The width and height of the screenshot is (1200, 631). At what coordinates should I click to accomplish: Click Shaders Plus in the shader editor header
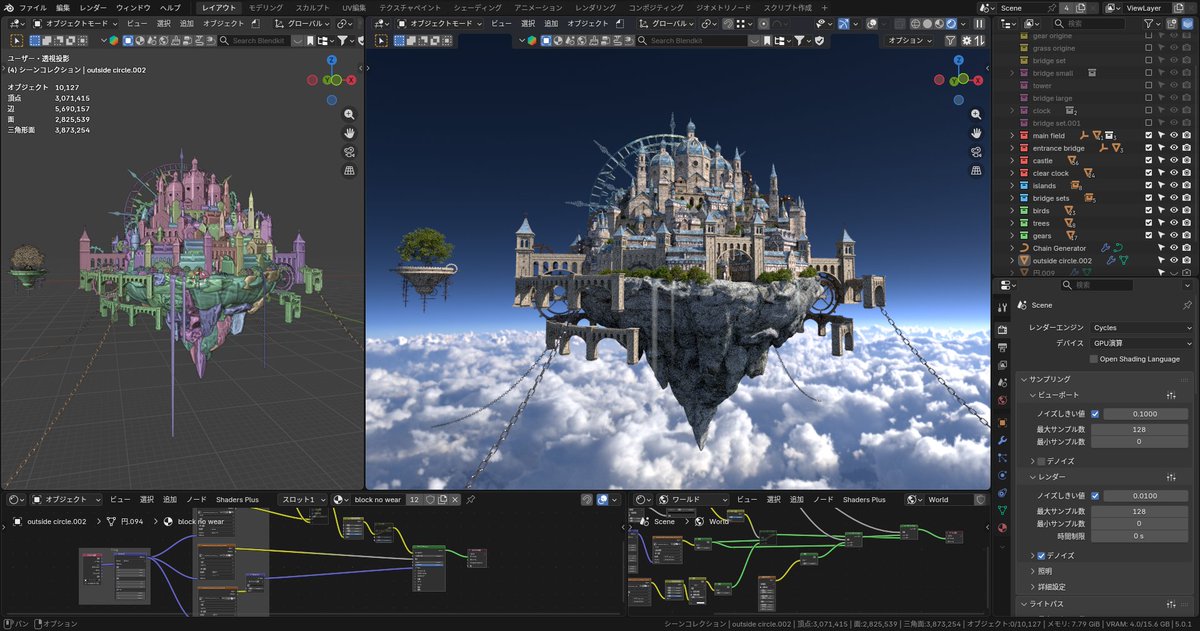(x=237, y=499)
